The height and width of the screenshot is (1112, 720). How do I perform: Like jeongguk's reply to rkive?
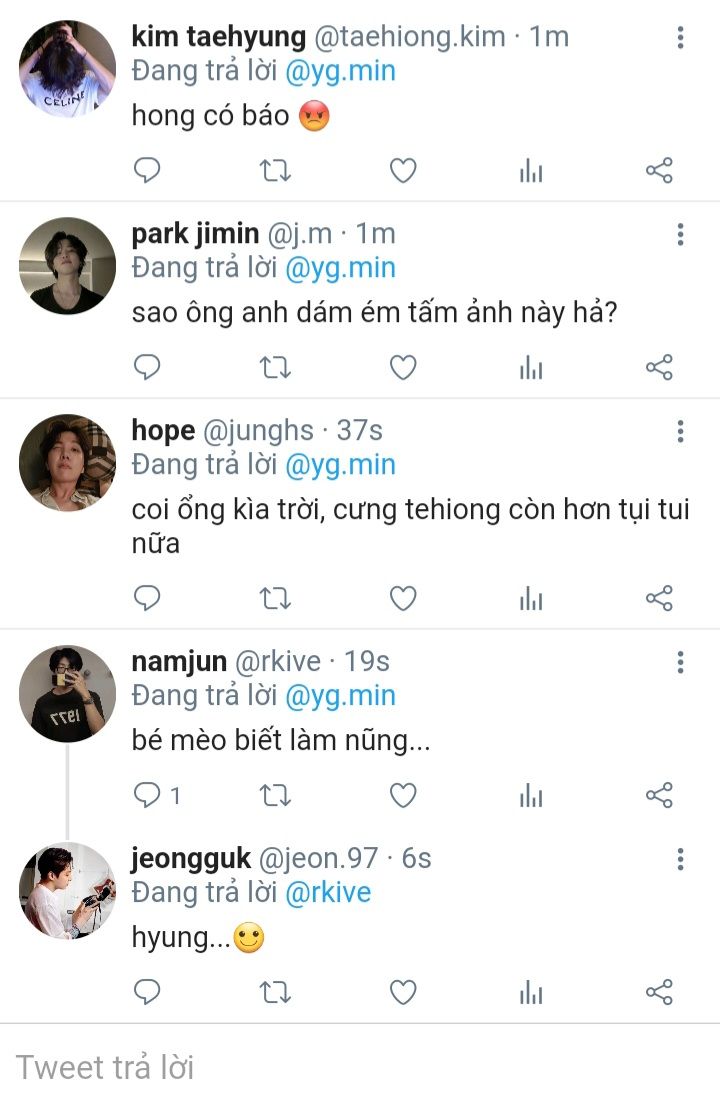click(x=403, y=992)
